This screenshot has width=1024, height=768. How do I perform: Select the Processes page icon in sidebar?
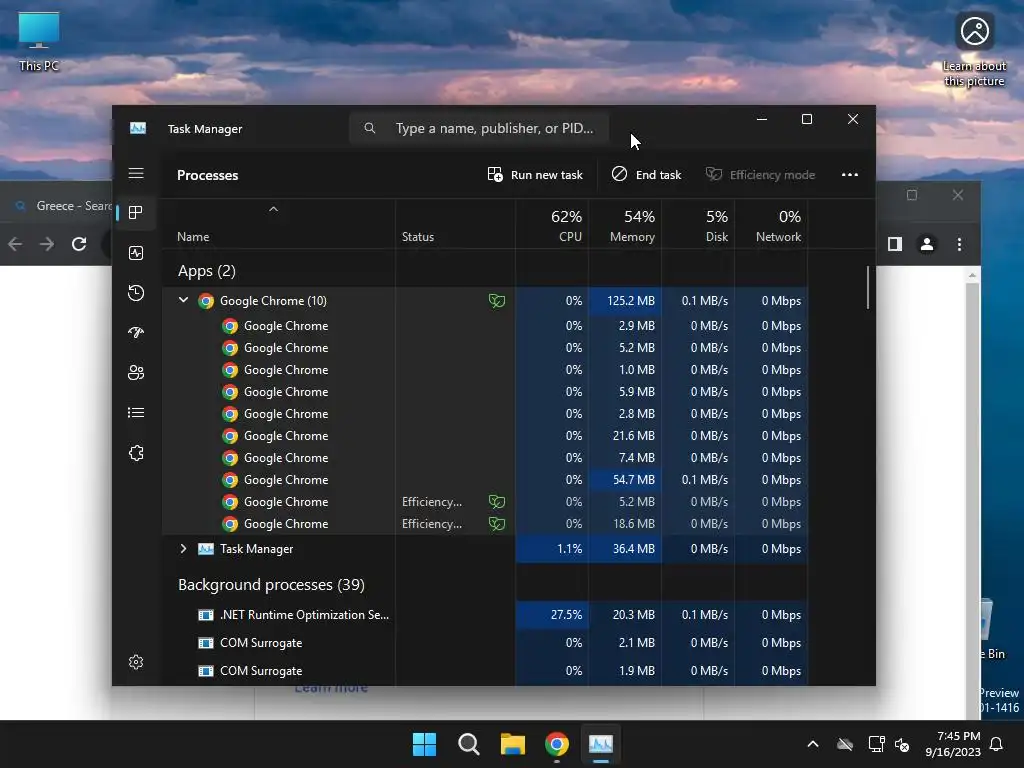136,212
